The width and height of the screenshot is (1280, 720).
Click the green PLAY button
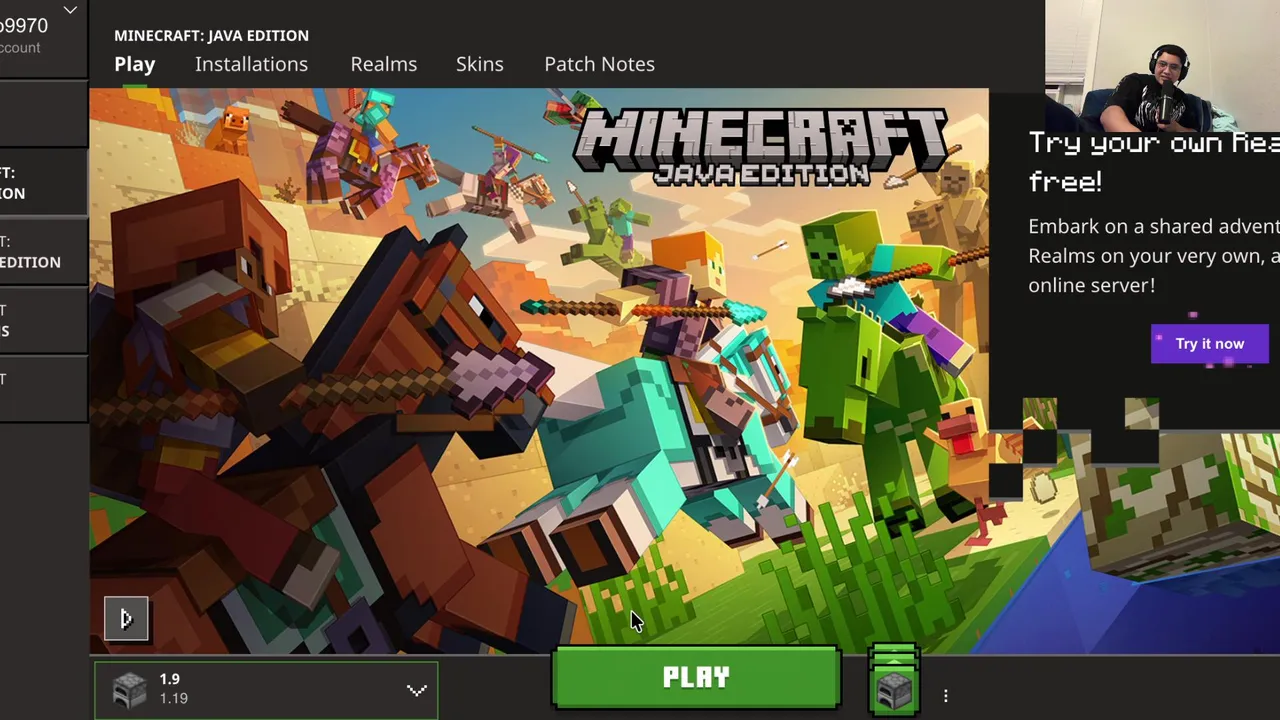pos(696,677)
